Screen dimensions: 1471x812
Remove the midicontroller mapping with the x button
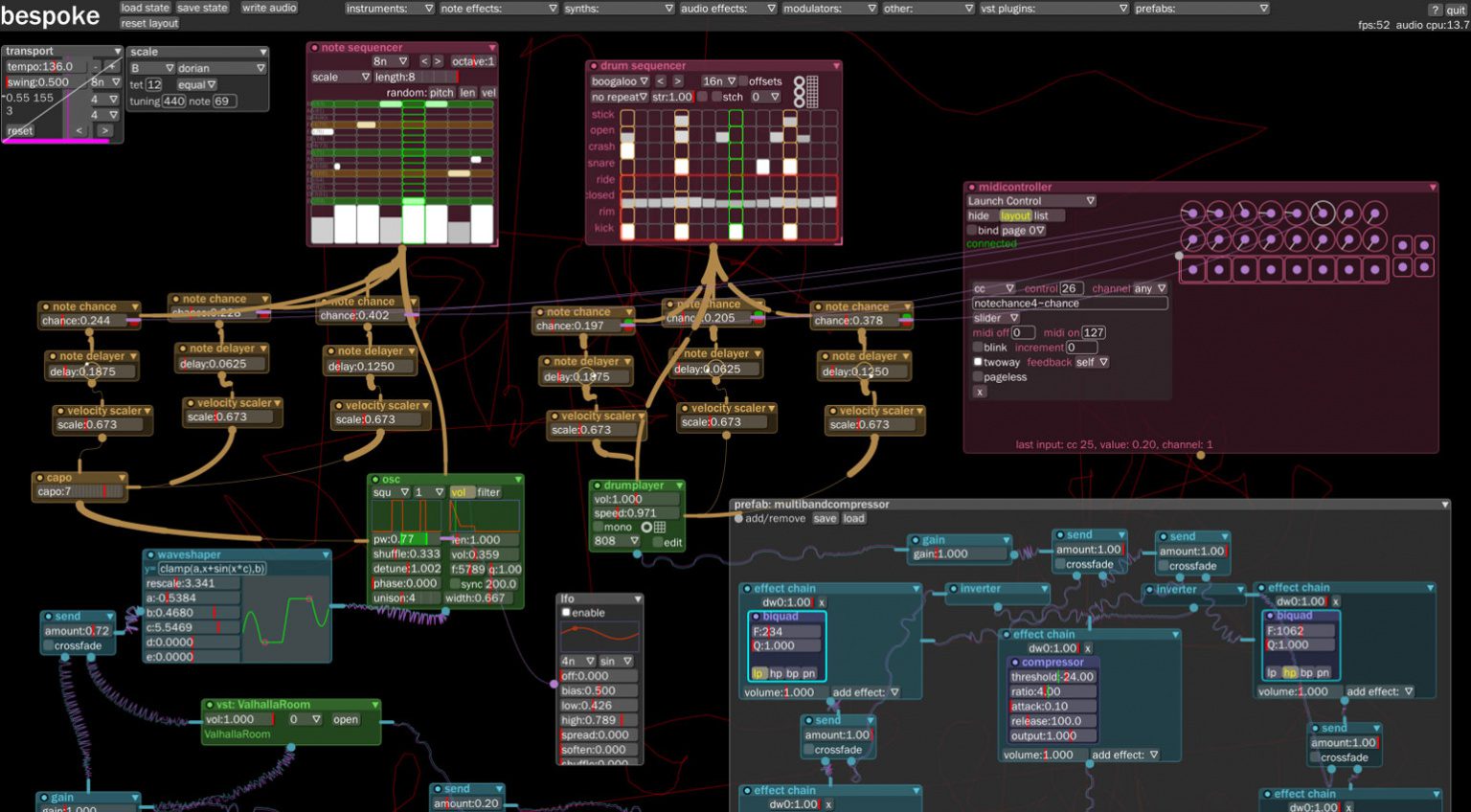979,392
